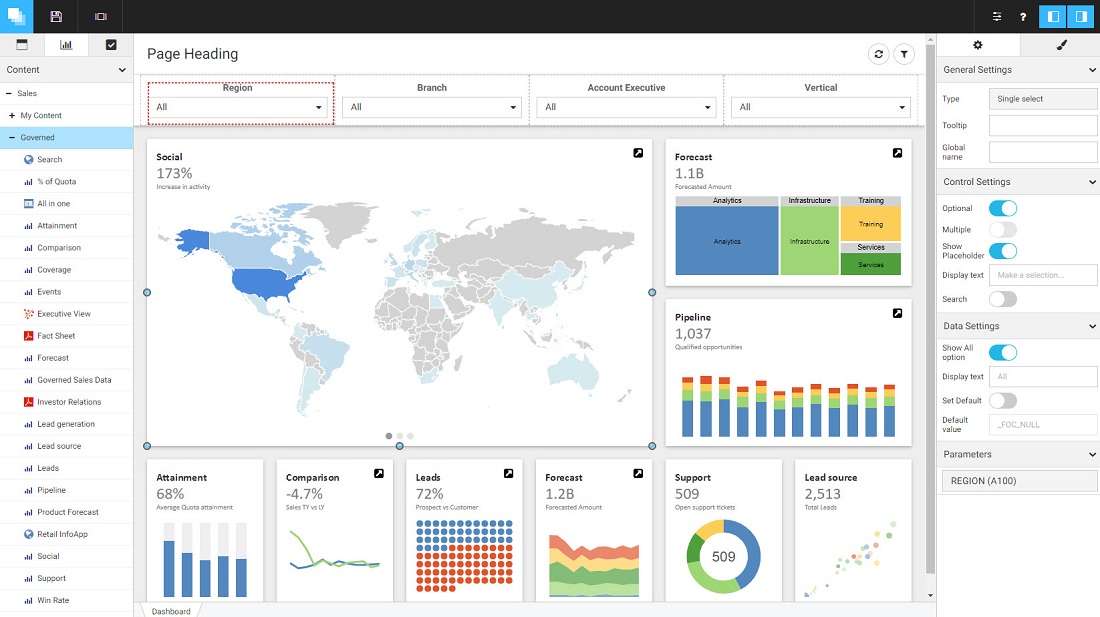
Task: Open help with the question mark icon
Action: (1023, 17)
